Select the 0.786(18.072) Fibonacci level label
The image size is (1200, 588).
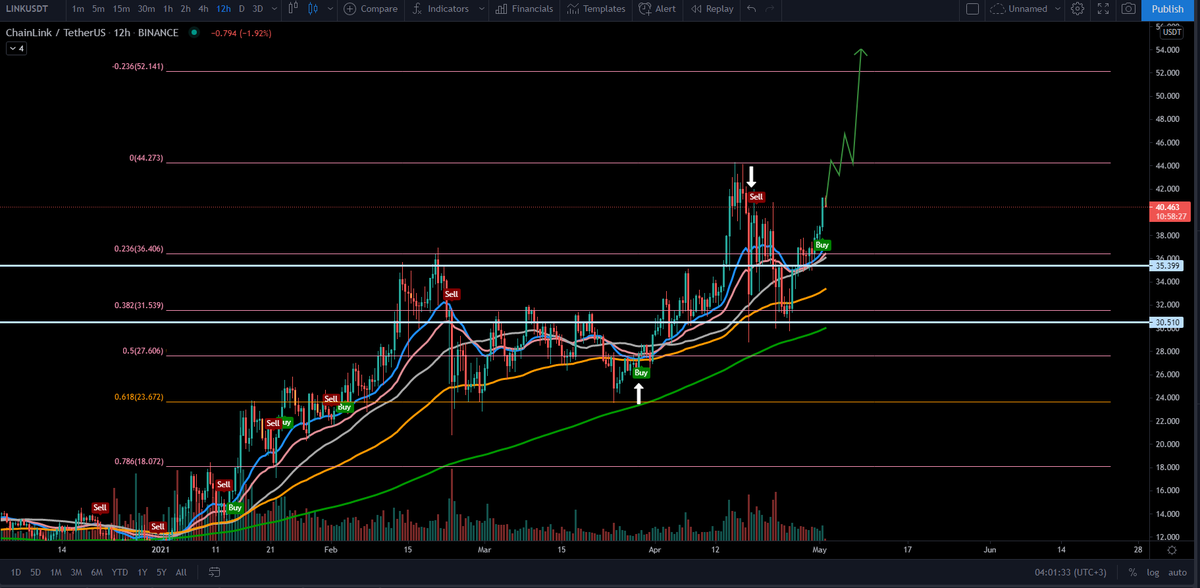(138, 461)
